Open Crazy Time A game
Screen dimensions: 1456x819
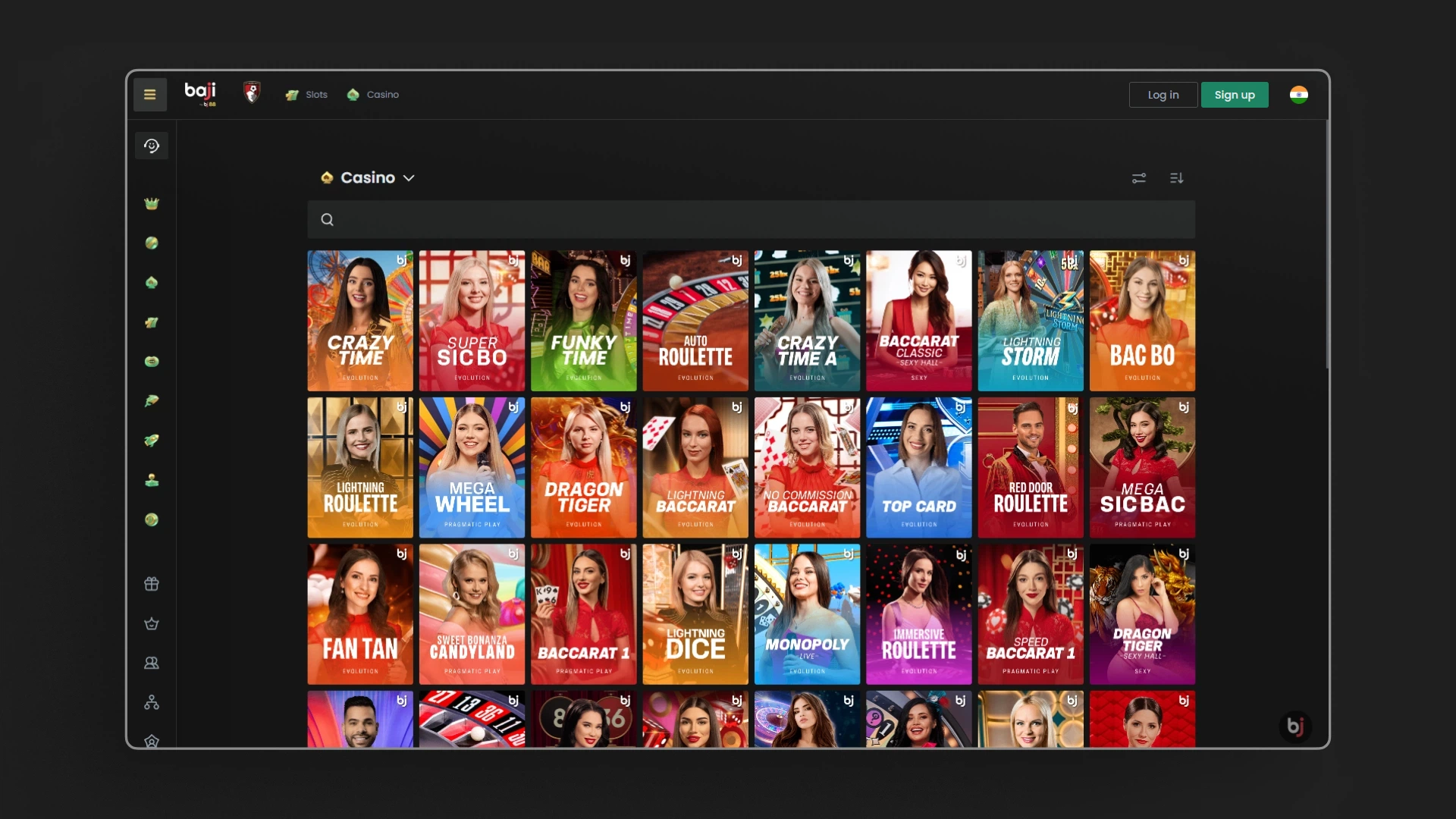(x=807, y=321)
